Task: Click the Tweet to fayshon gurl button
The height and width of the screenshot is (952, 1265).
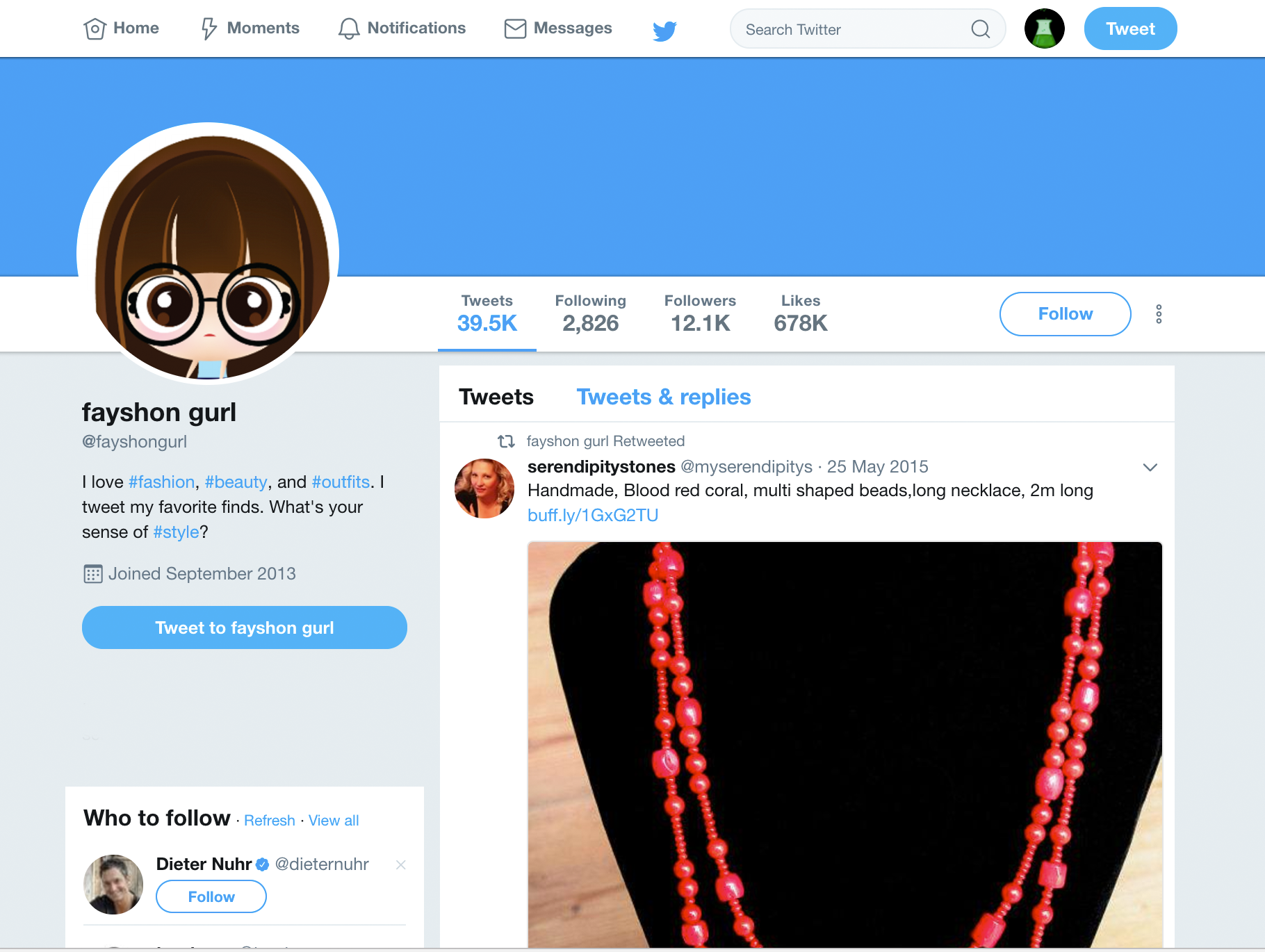Action: point(245,627)
